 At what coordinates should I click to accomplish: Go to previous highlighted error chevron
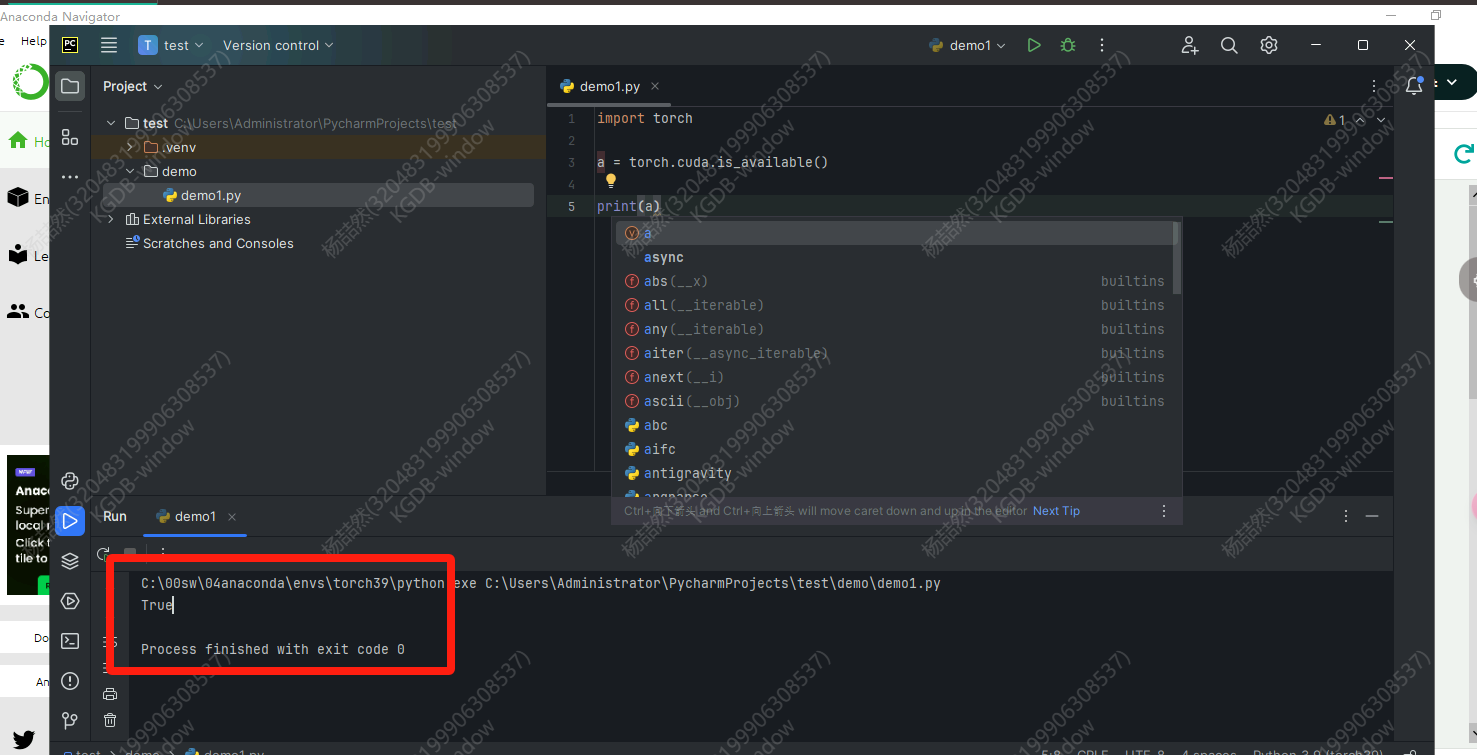coord(1360,120)
